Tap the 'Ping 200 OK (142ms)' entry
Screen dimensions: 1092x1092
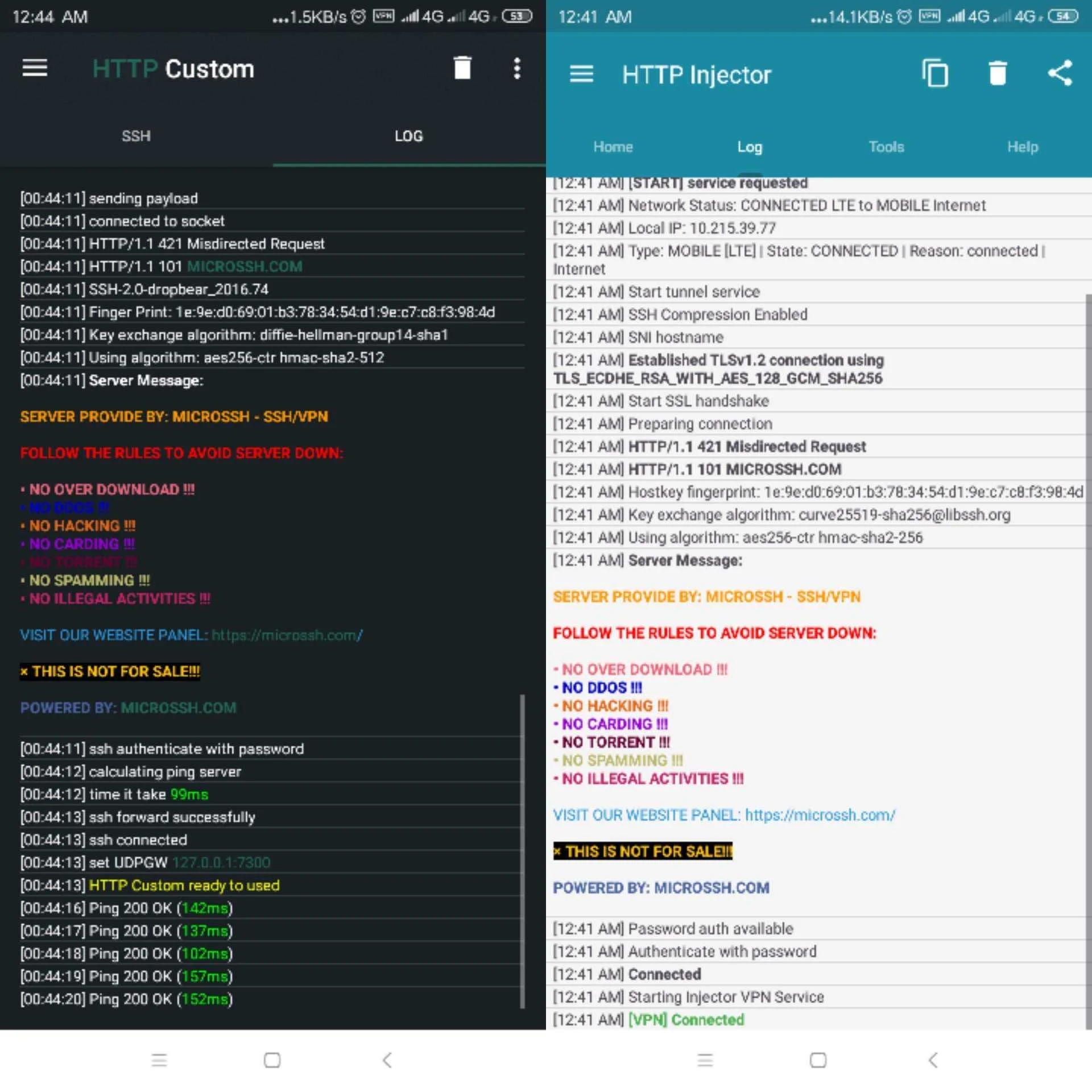click(126, 908)
